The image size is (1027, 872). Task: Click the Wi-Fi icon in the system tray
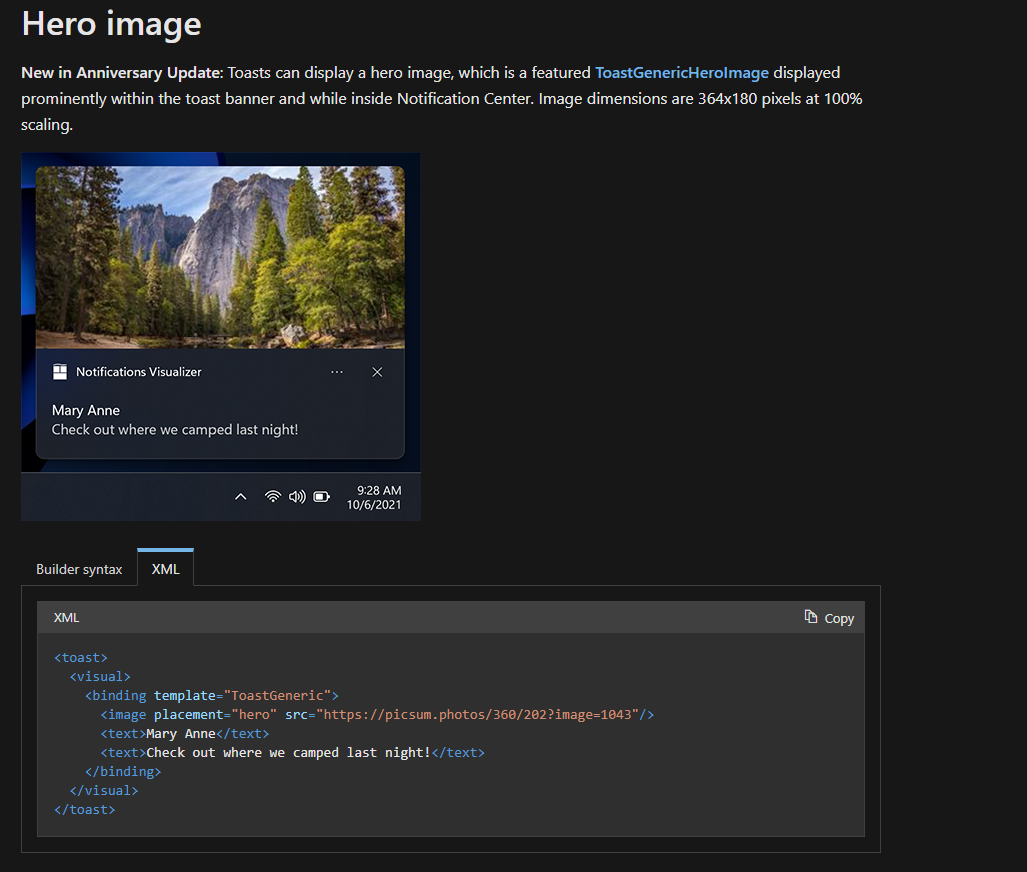point(273,496)
